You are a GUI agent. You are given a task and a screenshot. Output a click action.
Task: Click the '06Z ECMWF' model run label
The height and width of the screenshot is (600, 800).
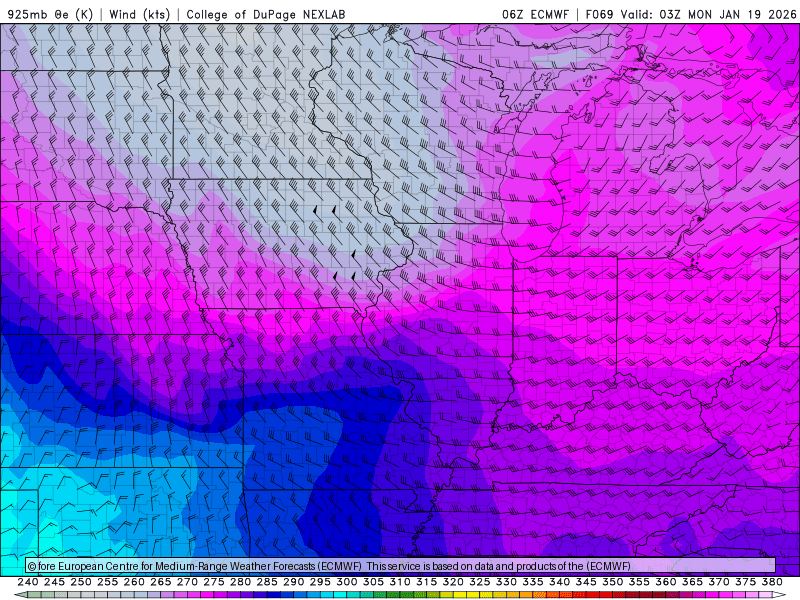coord(535,14)
